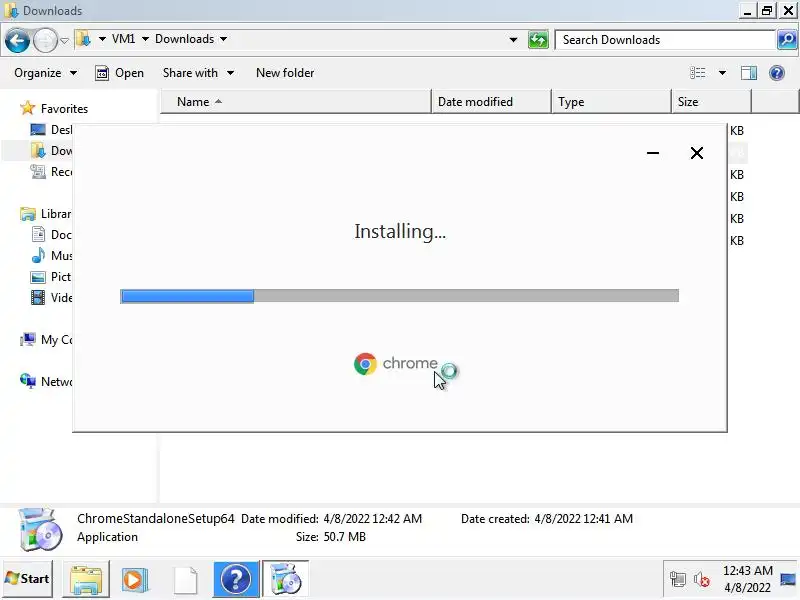800x600 pixels.
Task: Launch Windows Media Player from taskbar
Action: point(134,579)
